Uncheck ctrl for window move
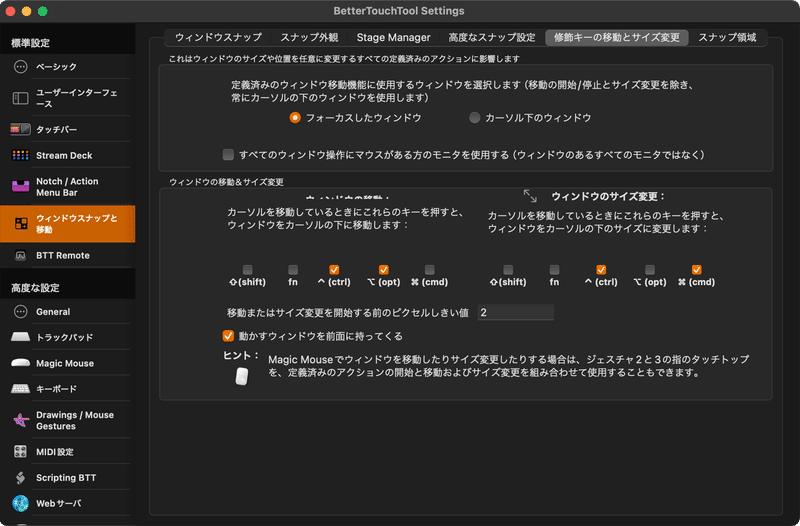The image size is (800, 526). pyautogui.click(x=334, y=269)
